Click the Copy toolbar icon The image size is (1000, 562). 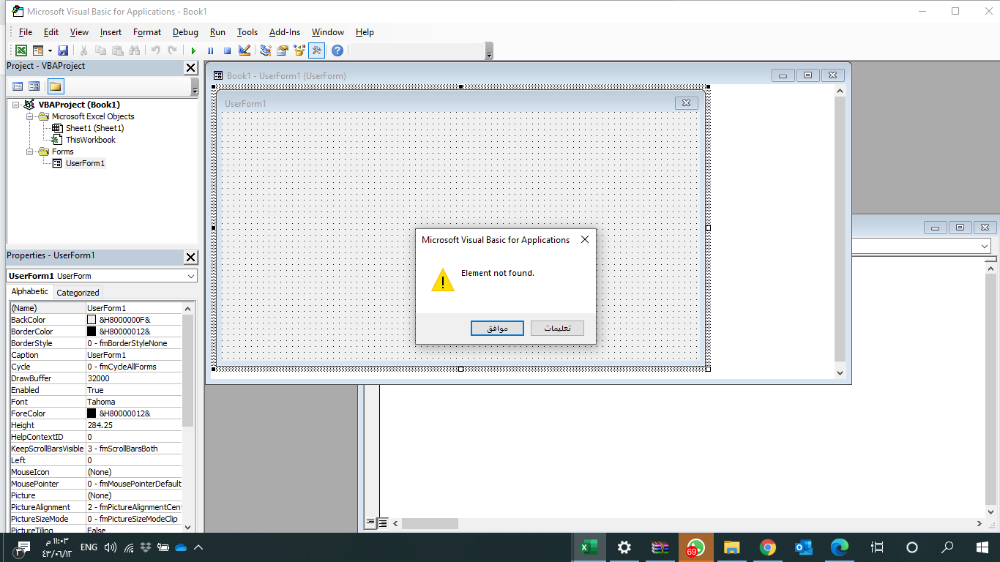coord(100,50)
